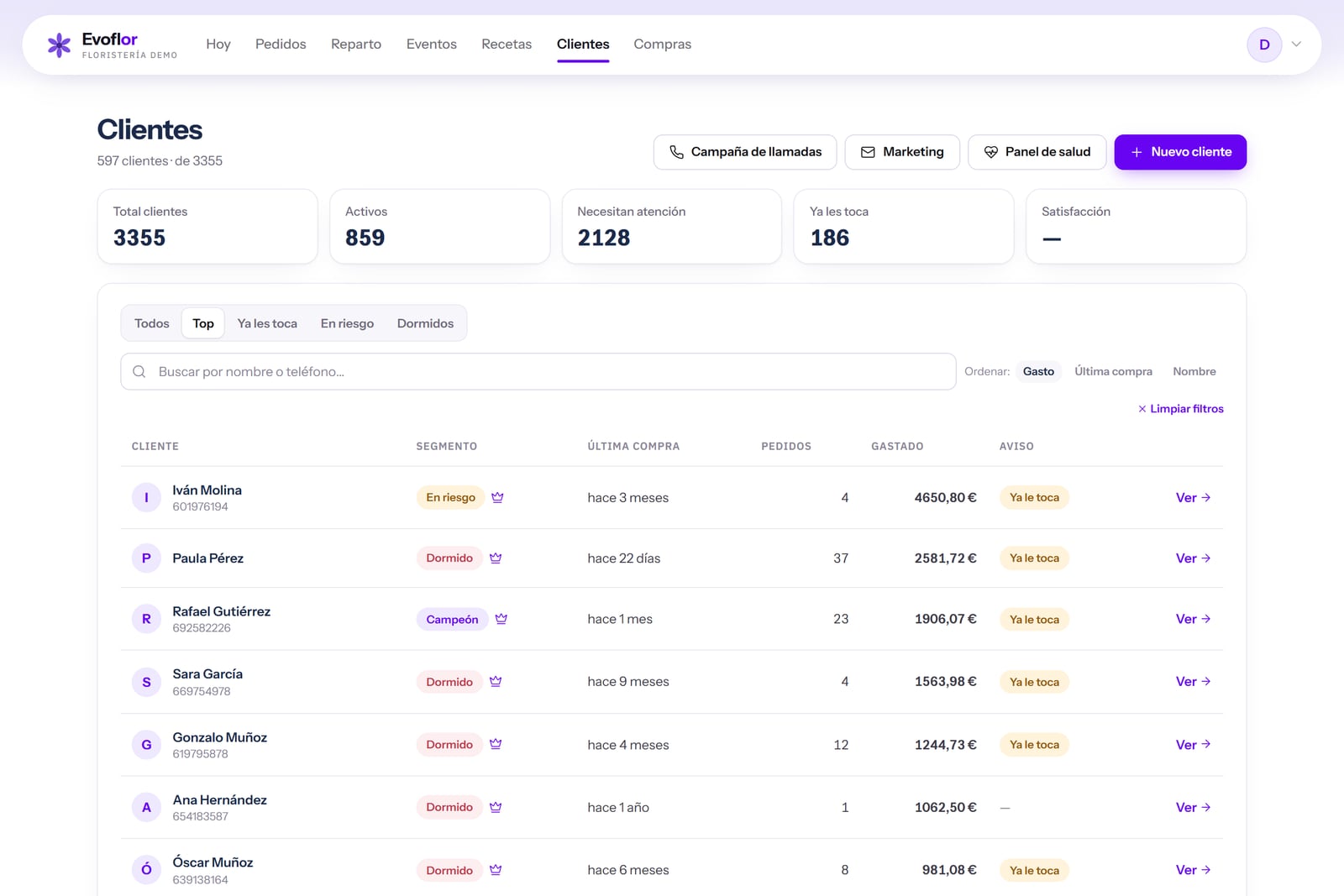
Task: Click Campeón segment badge for Rafael Gutiérrez
Action: [452, 619]
